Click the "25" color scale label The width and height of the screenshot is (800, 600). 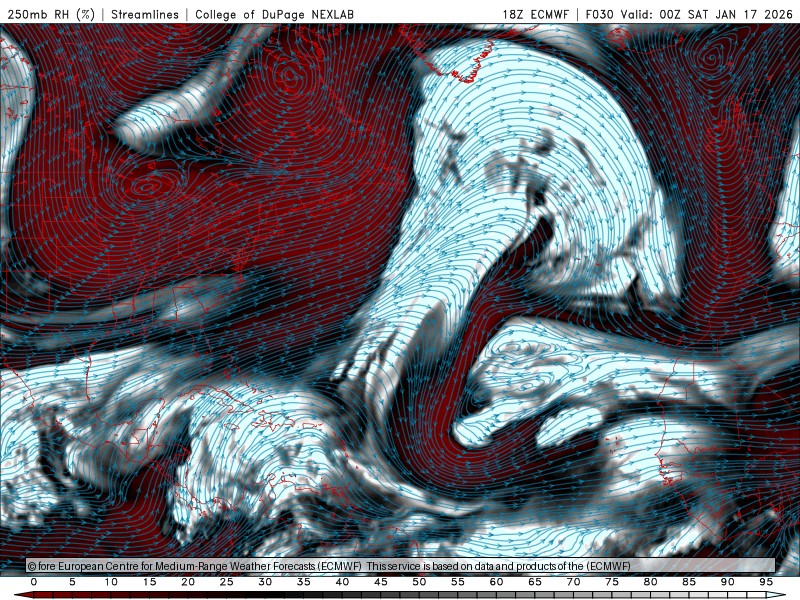pos(227,582)
